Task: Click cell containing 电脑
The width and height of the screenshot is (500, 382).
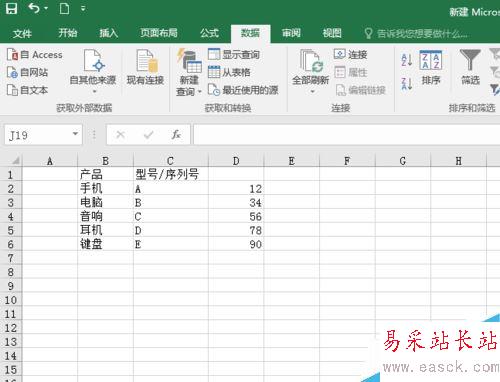Action: pyautogui.click(x=105, y=202)
